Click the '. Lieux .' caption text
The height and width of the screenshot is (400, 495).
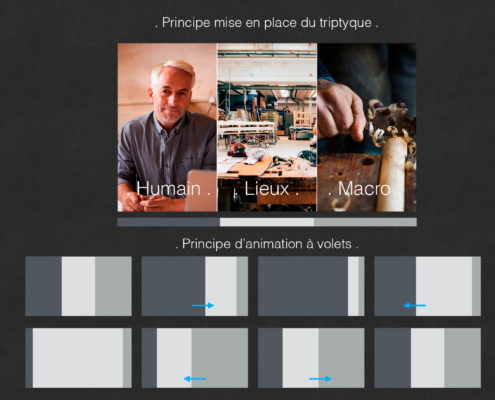click(267, 189)
